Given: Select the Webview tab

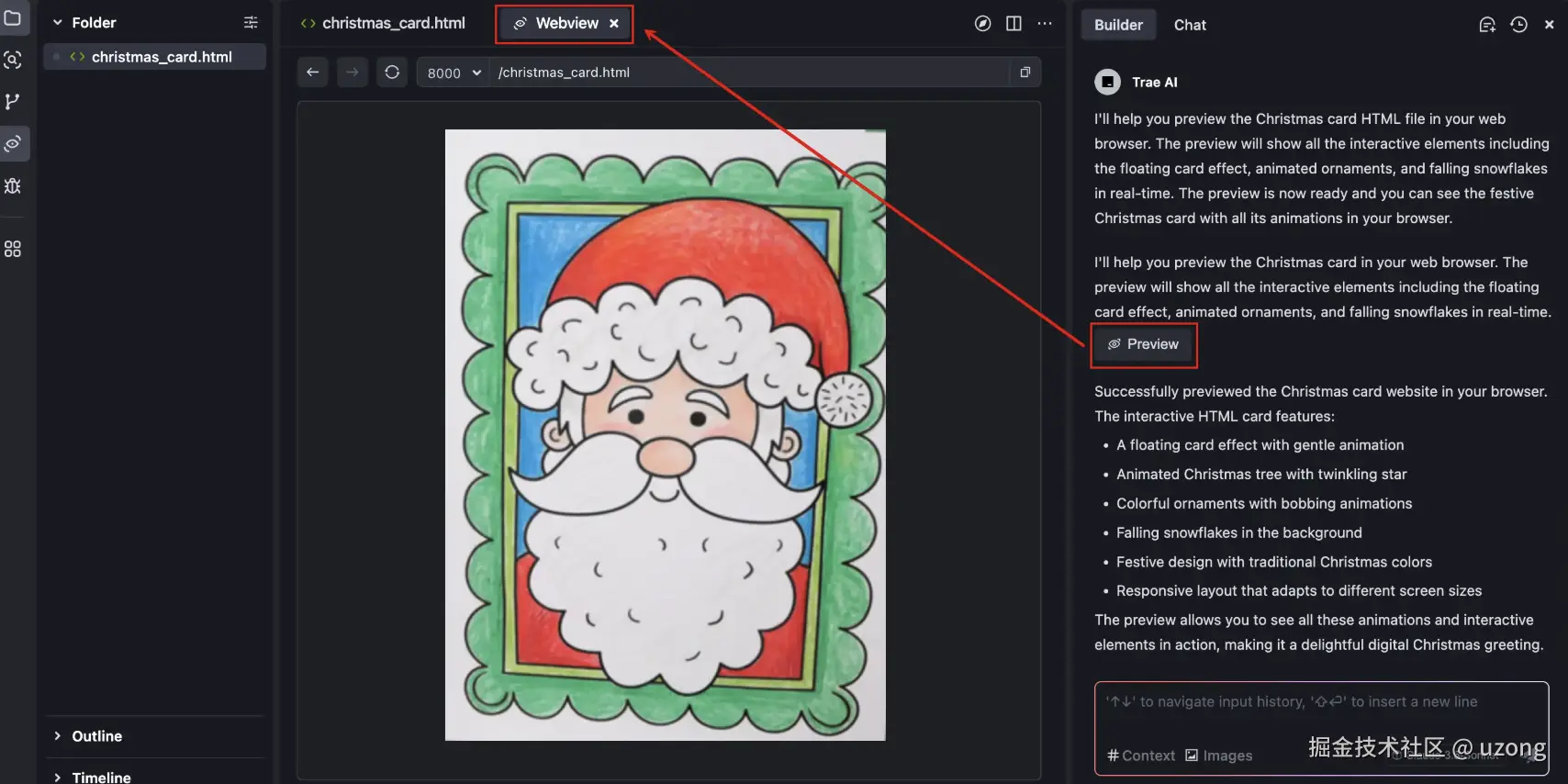Looking at the screenshot, I should click(566, 24).
